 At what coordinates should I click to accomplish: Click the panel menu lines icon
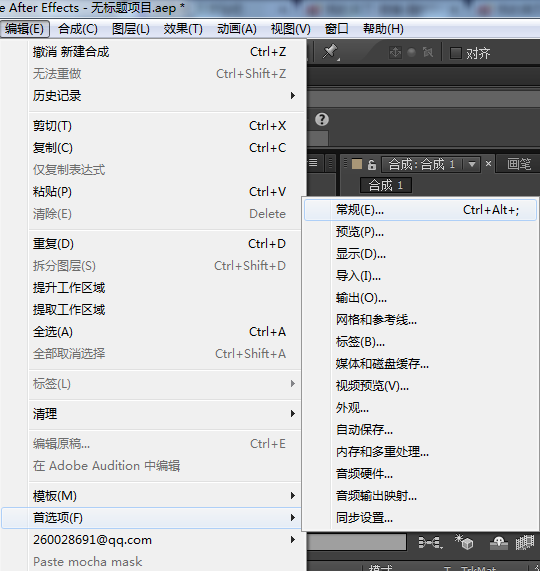point(313,162)
